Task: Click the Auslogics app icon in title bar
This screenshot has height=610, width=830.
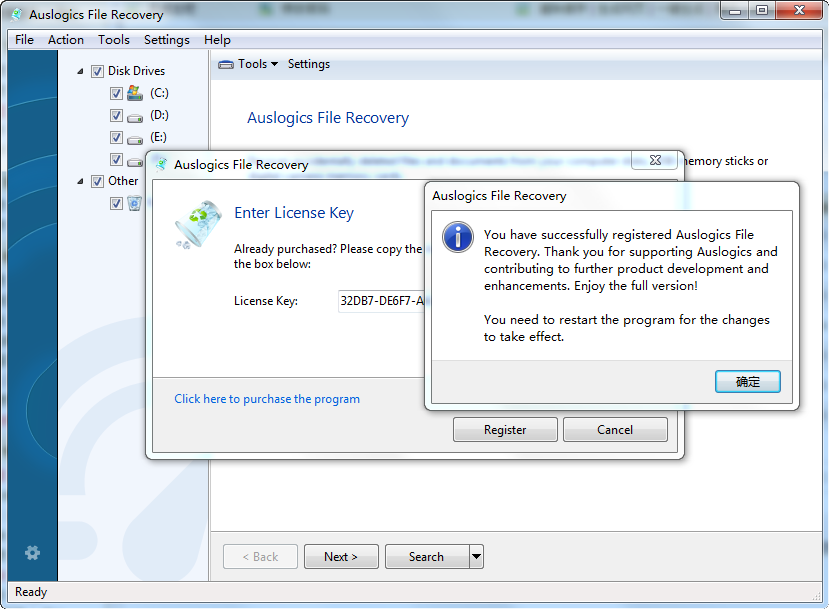Action: [16, 14]
